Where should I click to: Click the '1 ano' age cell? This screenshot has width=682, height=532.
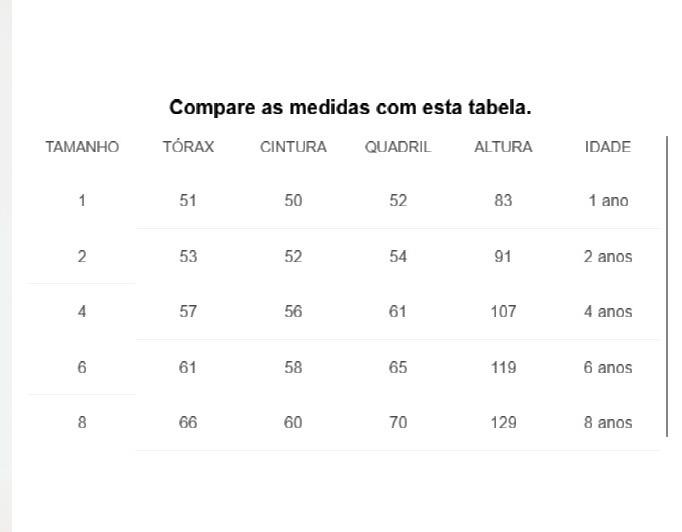pyautogui.click(x=608, y=201)
